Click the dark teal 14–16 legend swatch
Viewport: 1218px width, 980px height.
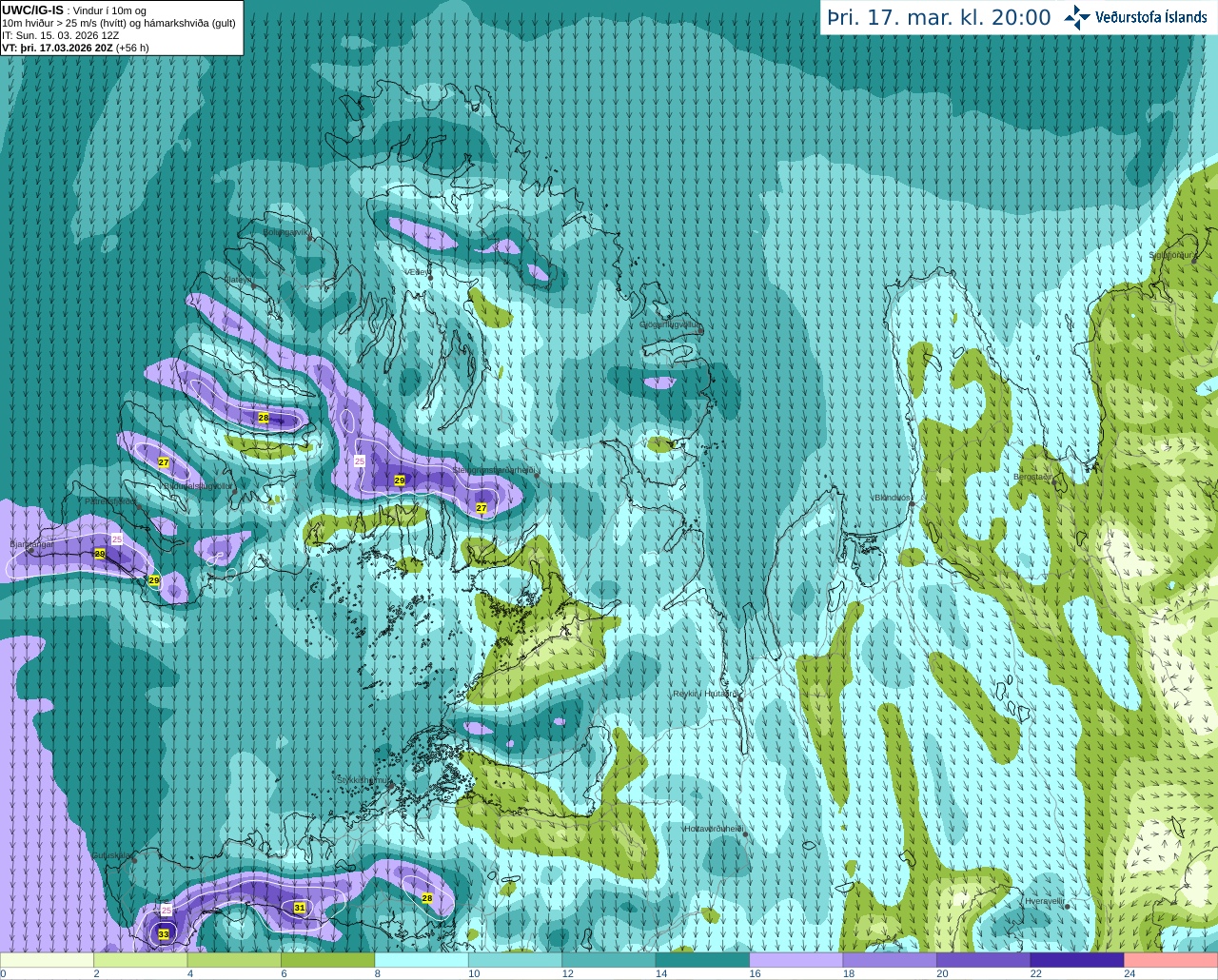[x=703, y=959]
